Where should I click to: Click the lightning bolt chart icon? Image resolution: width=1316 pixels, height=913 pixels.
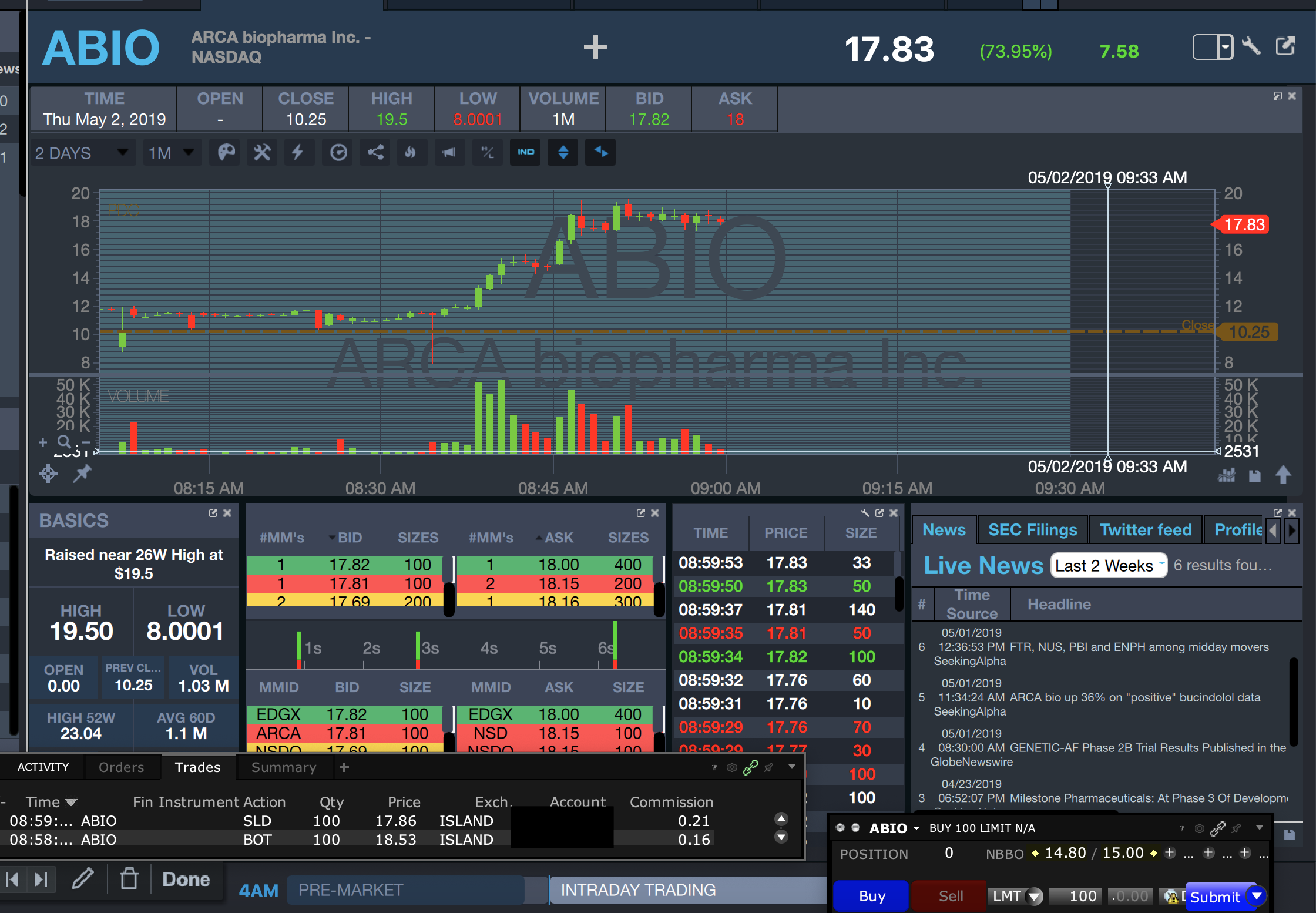(x=298, y=153)
